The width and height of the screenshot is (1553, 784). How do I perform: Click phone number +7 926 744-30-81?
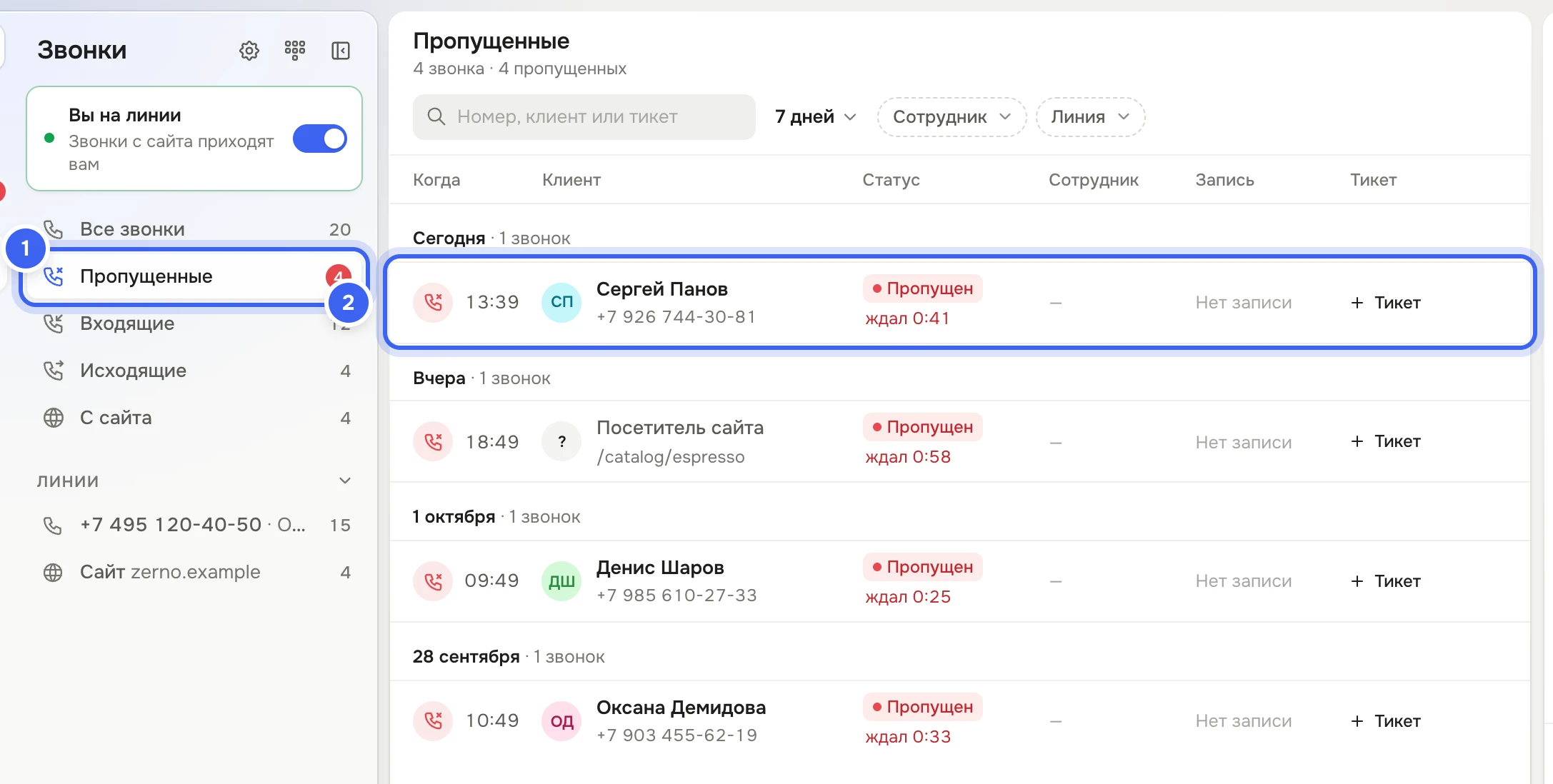pyautogui.click(x=676, y=317)
